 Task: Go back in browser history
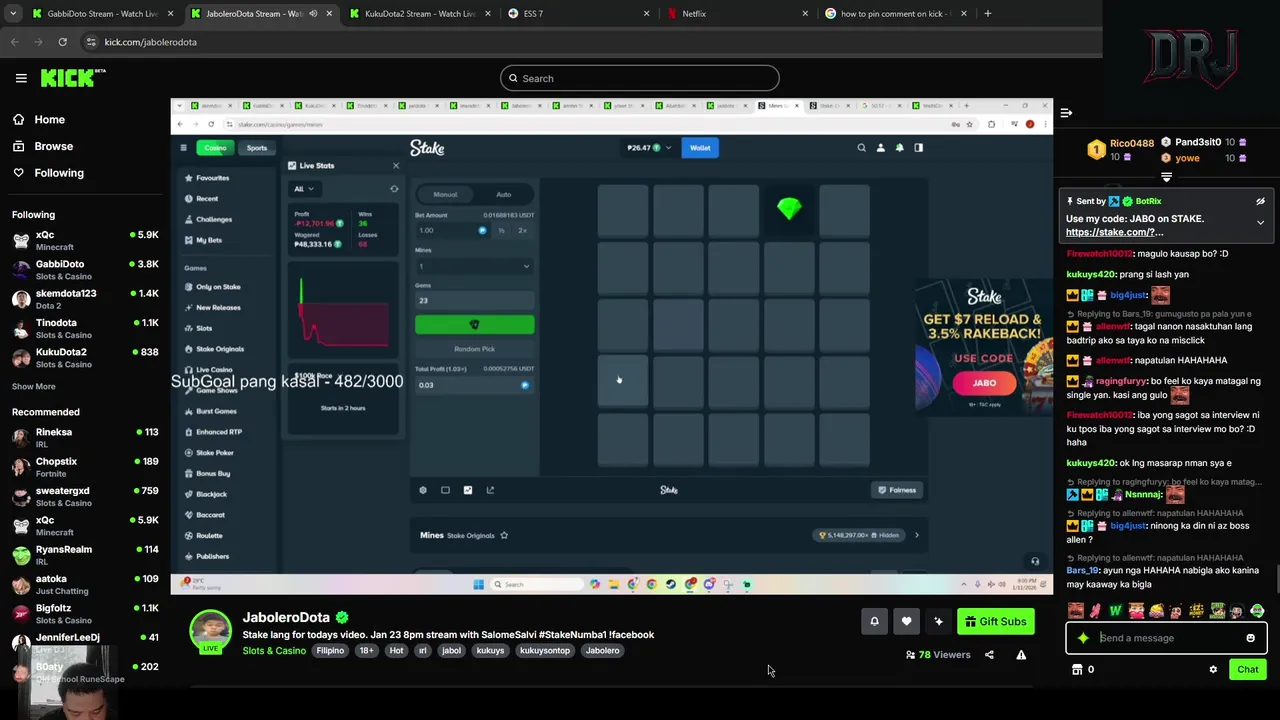[x=14, y=42]
